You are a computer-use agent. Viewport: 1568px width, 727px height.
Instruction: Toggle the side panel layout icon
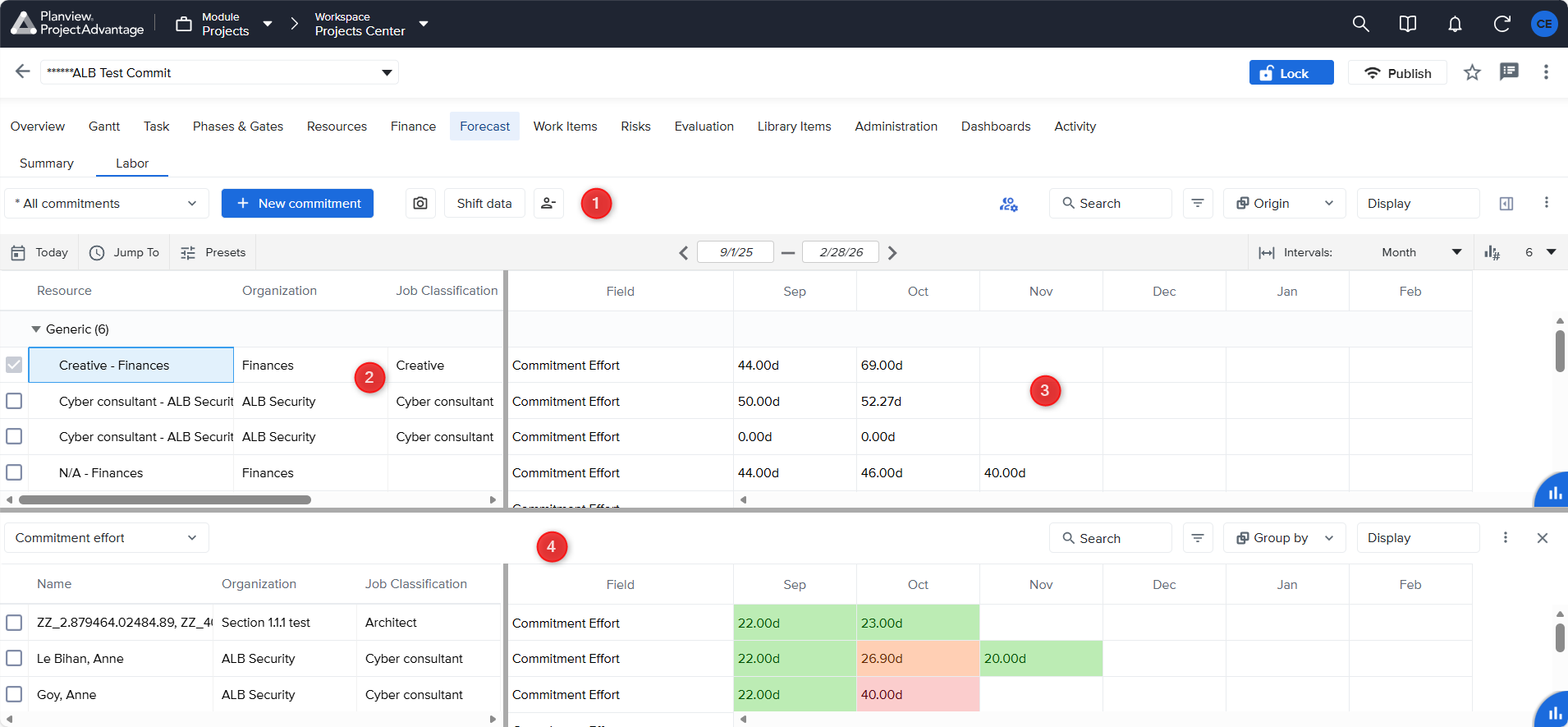click(1506, 203)
